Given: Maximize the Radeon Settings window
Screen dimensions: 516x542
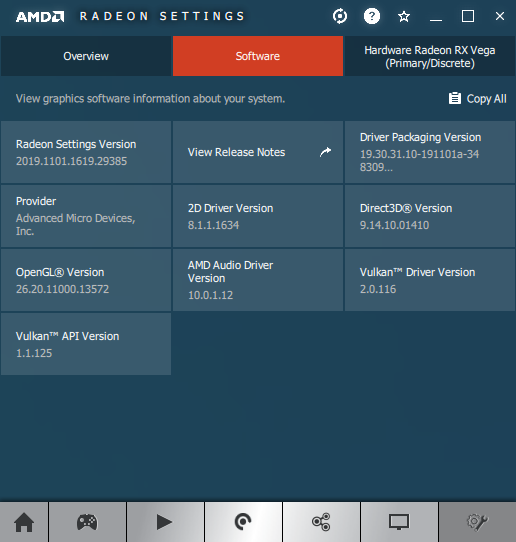Looking at the screenshot, I should (468, 16).
